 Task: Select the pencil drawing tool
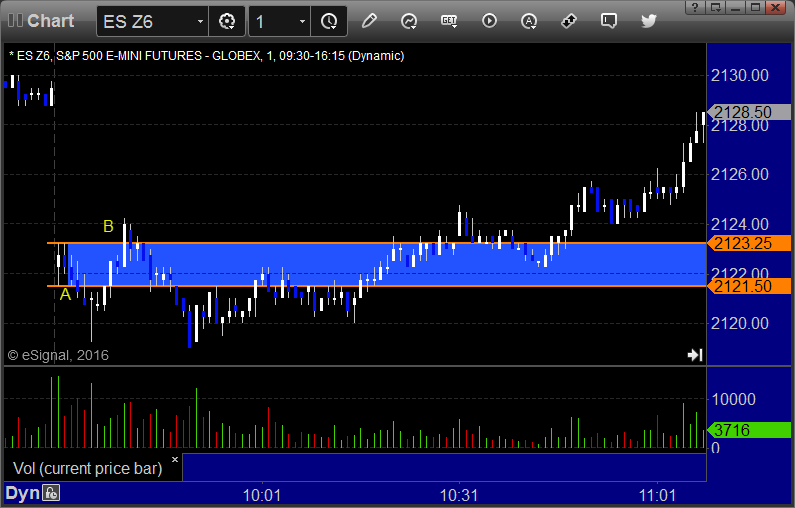[369, 21]
